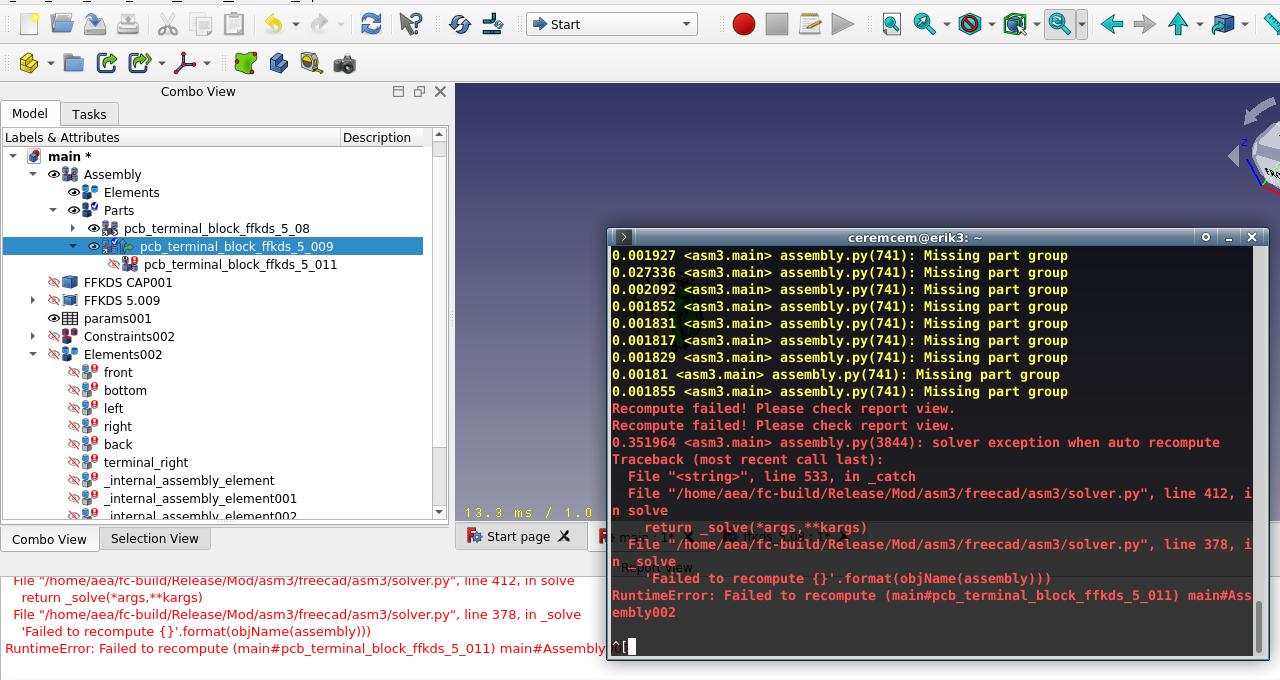Switch to the Tasks tab
The image size is (1280, 680).
pos(89,113)
